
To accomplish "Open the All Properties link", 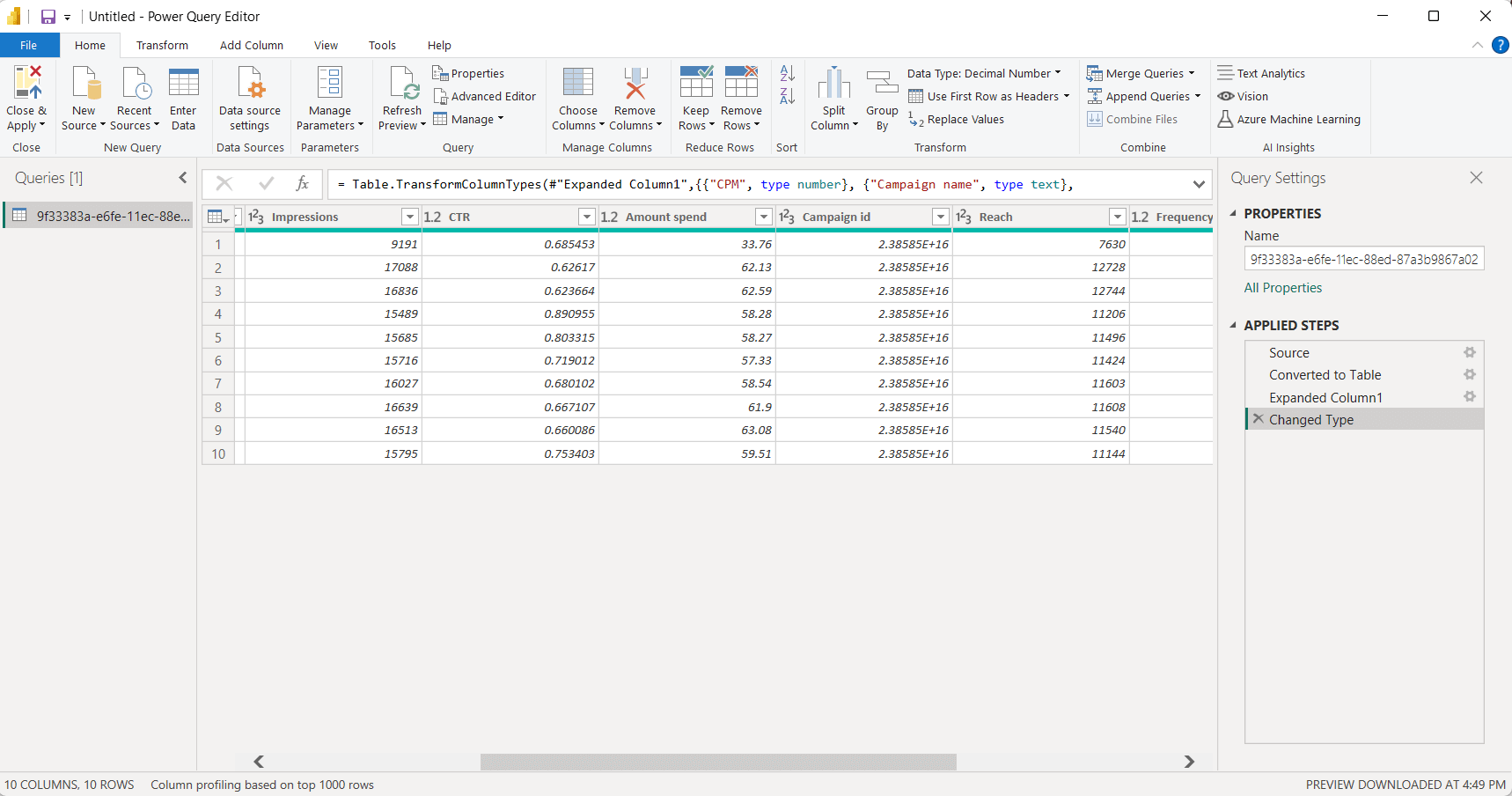I will (x=1282, y=288).
